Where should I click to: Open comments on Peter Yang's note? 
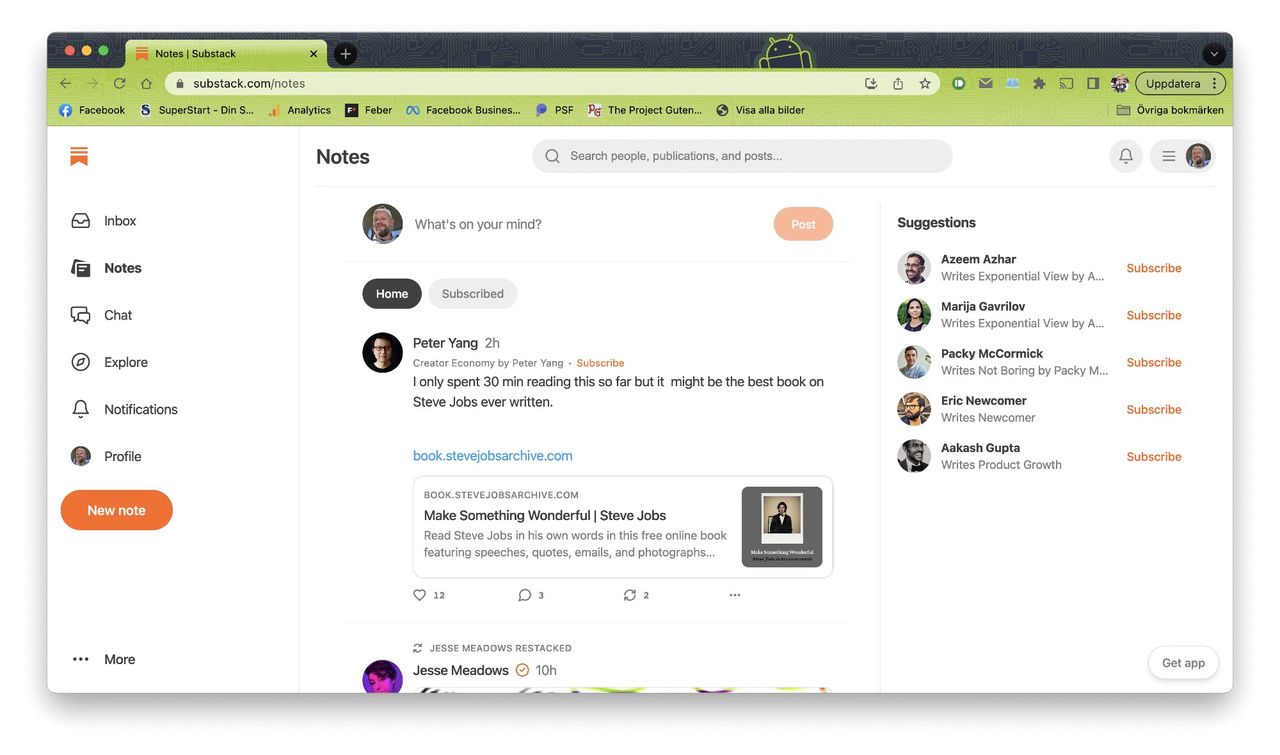525,595
